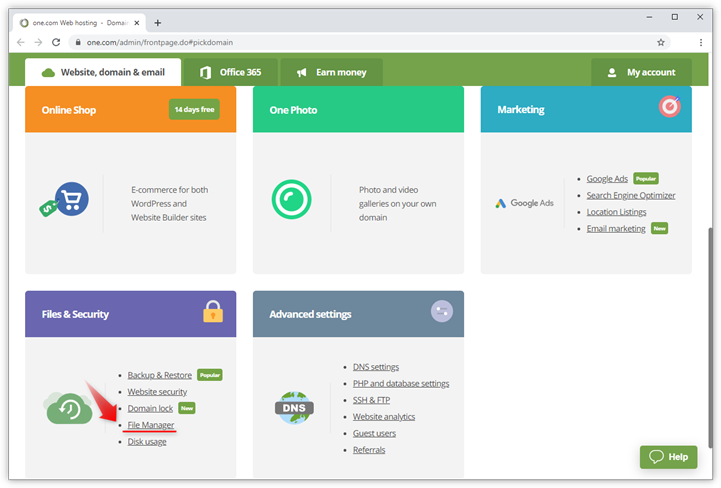
Task: Bookmark page with the star icon
Action: coord(661,42)
